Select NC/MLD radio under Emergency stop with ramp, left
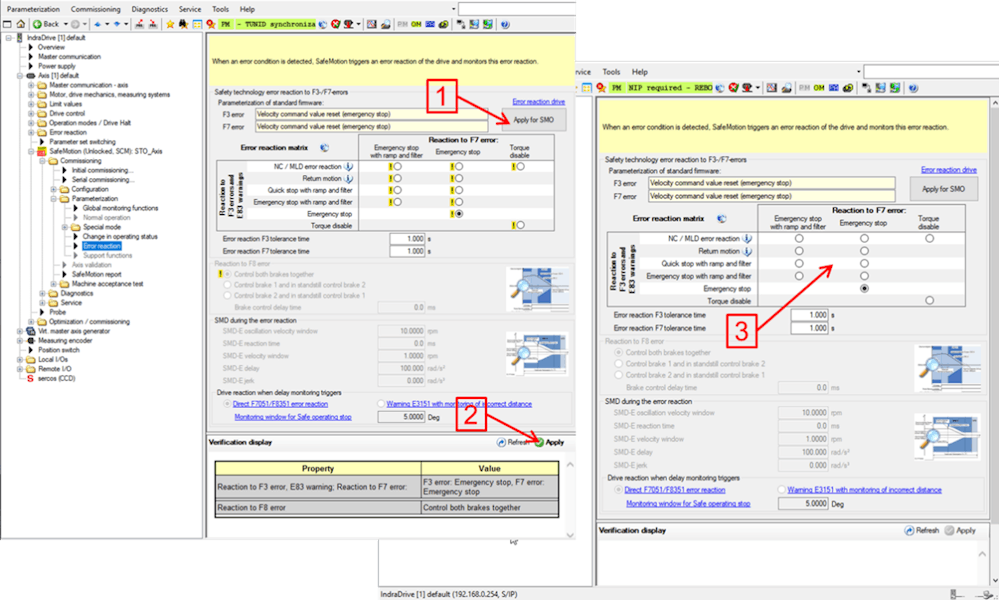 pyautogui.click(x=398, y=166)
